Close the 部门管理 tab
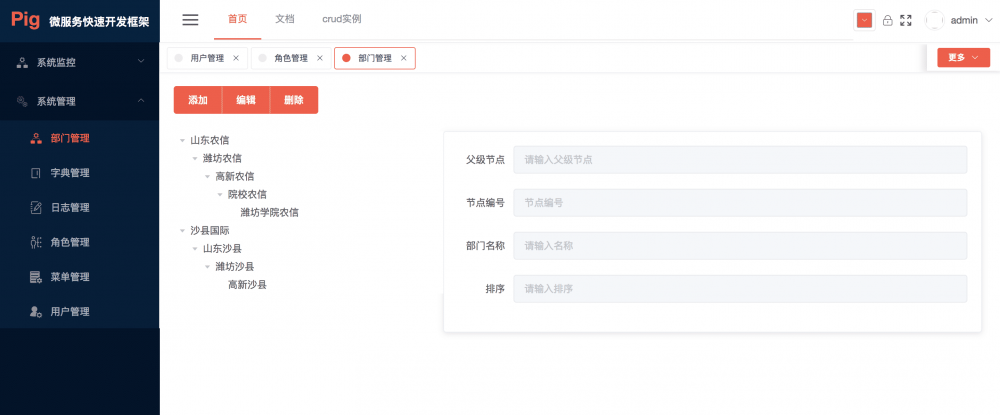The width and height of the screenshot is (1000, 415). click(x=403, y=58)
